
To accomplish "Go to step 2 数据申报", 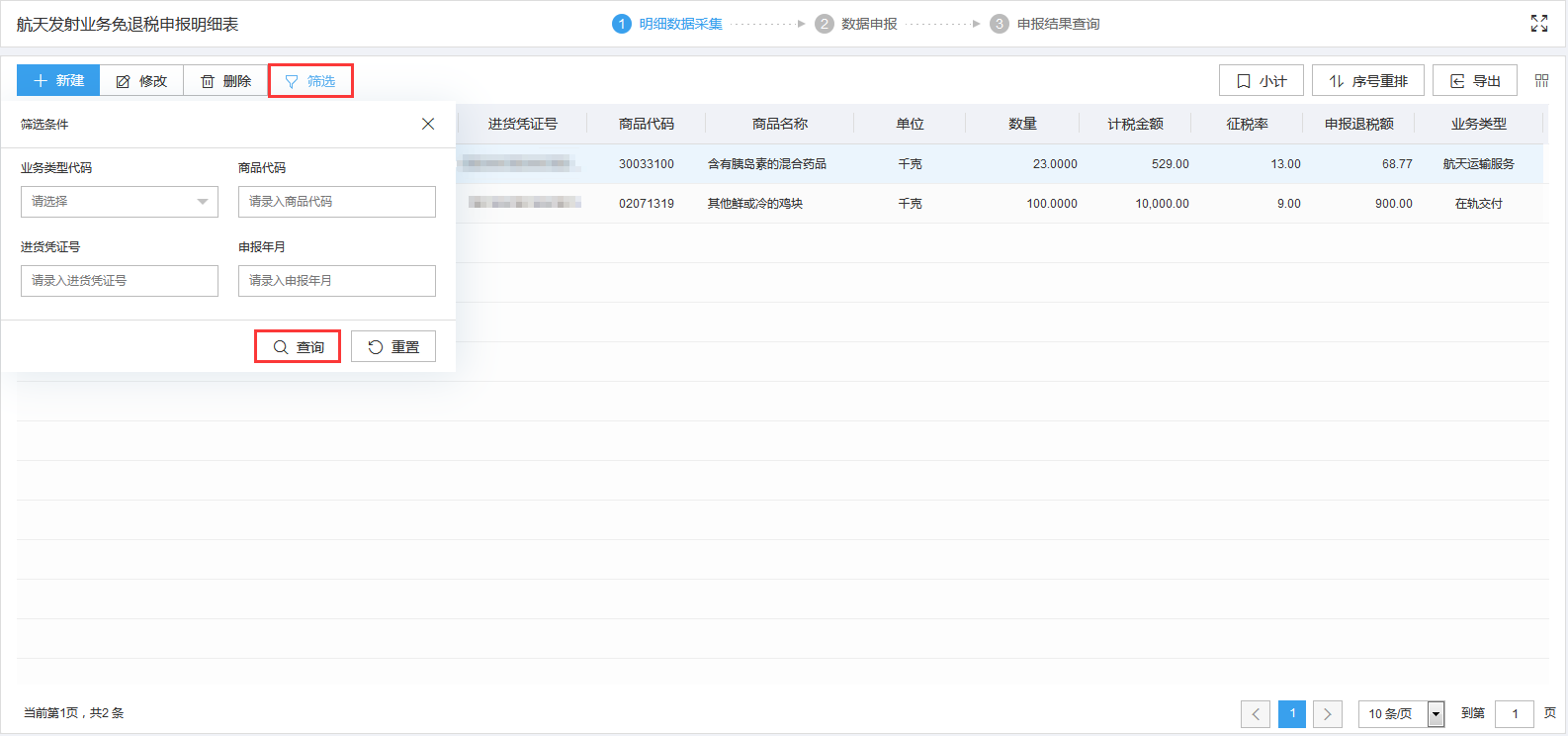I will point(857,24).
